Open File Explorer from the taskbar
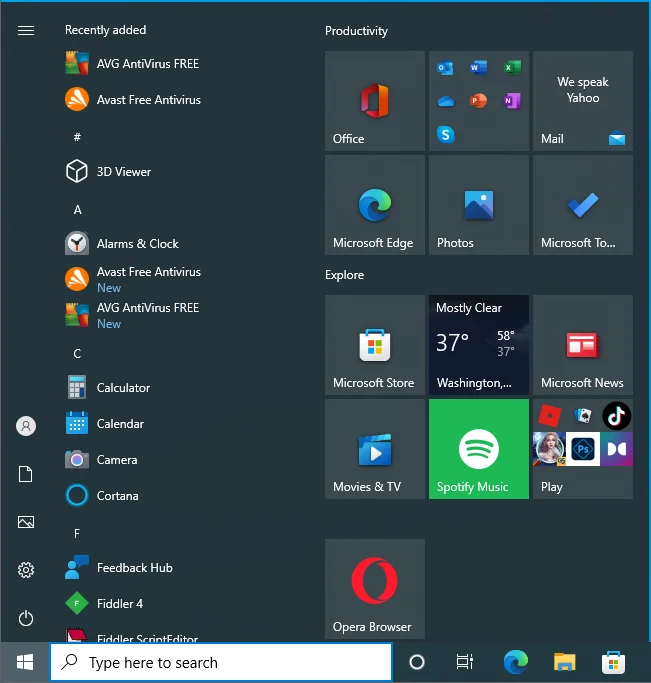 click(x=564, y=662)
